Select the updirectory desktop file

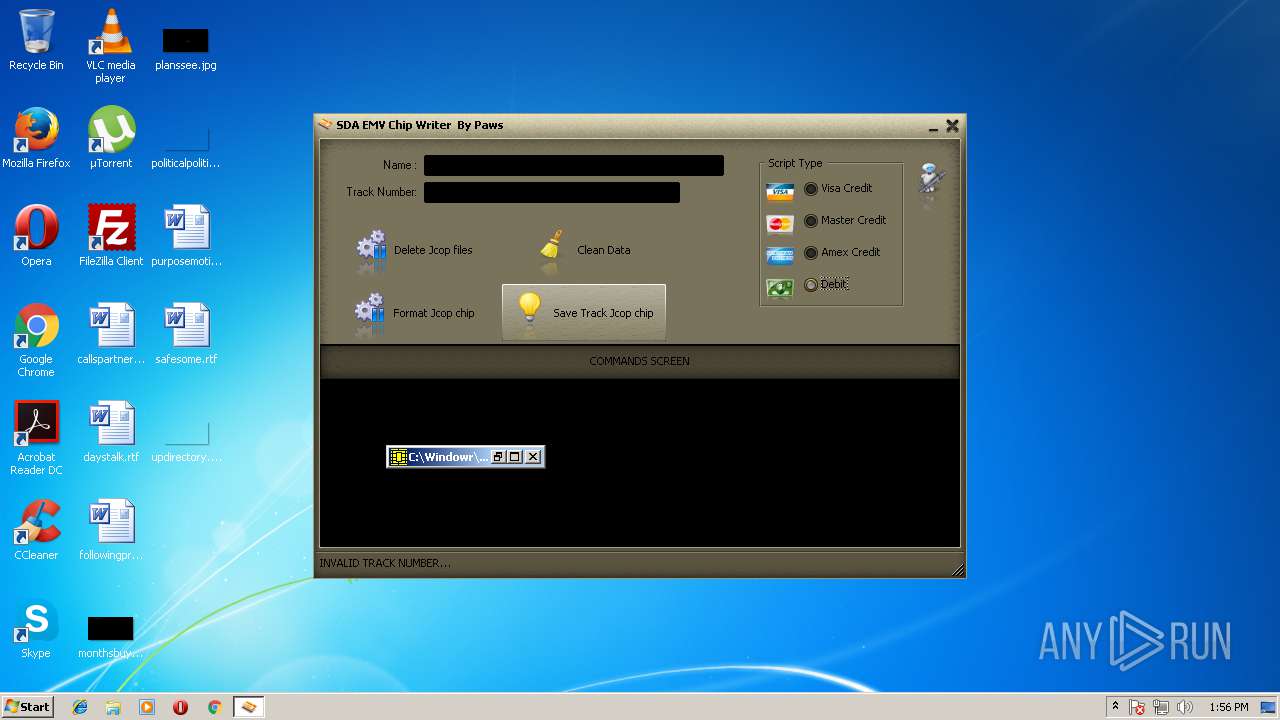click(x=186, y=440)
